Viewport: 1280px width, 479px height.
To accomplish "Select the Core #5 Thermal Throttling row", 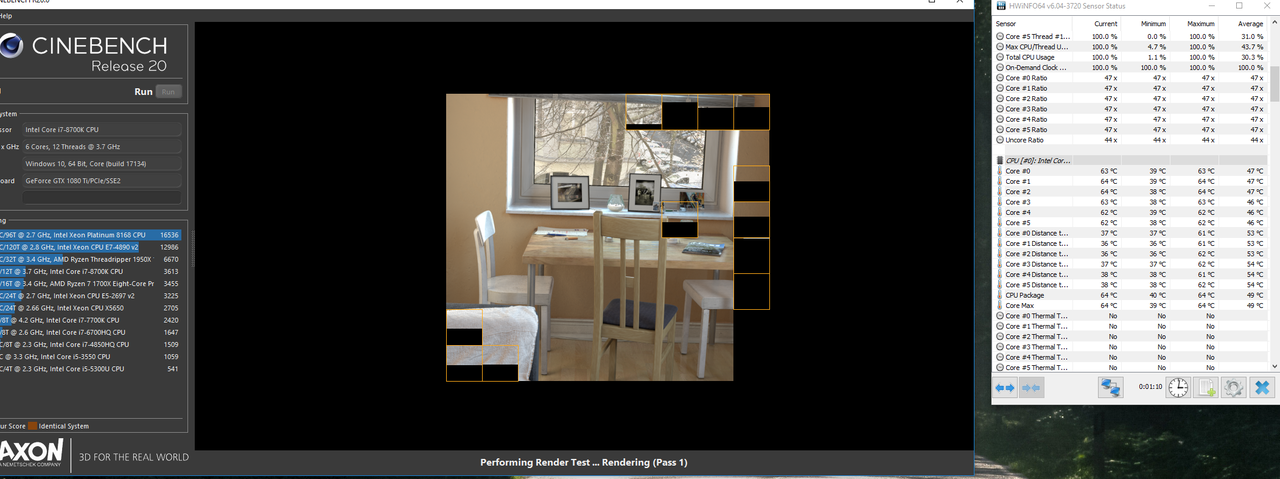I will coord(1130,367).
